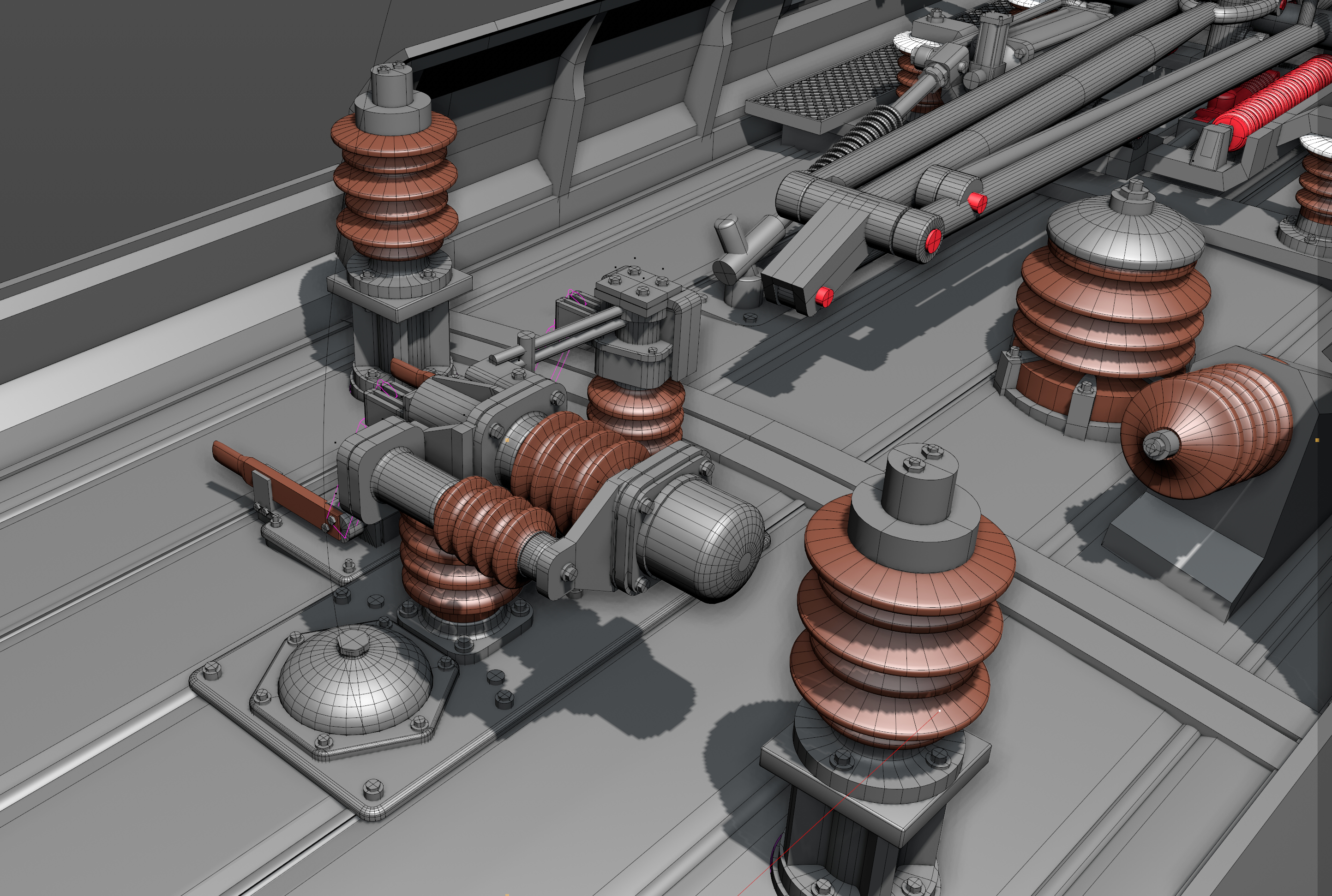The width and height of the screenshot is (1332, 896).
Task: Select the bolt at rectangular plate's bottom corner
Action: (x=373, y=788)
